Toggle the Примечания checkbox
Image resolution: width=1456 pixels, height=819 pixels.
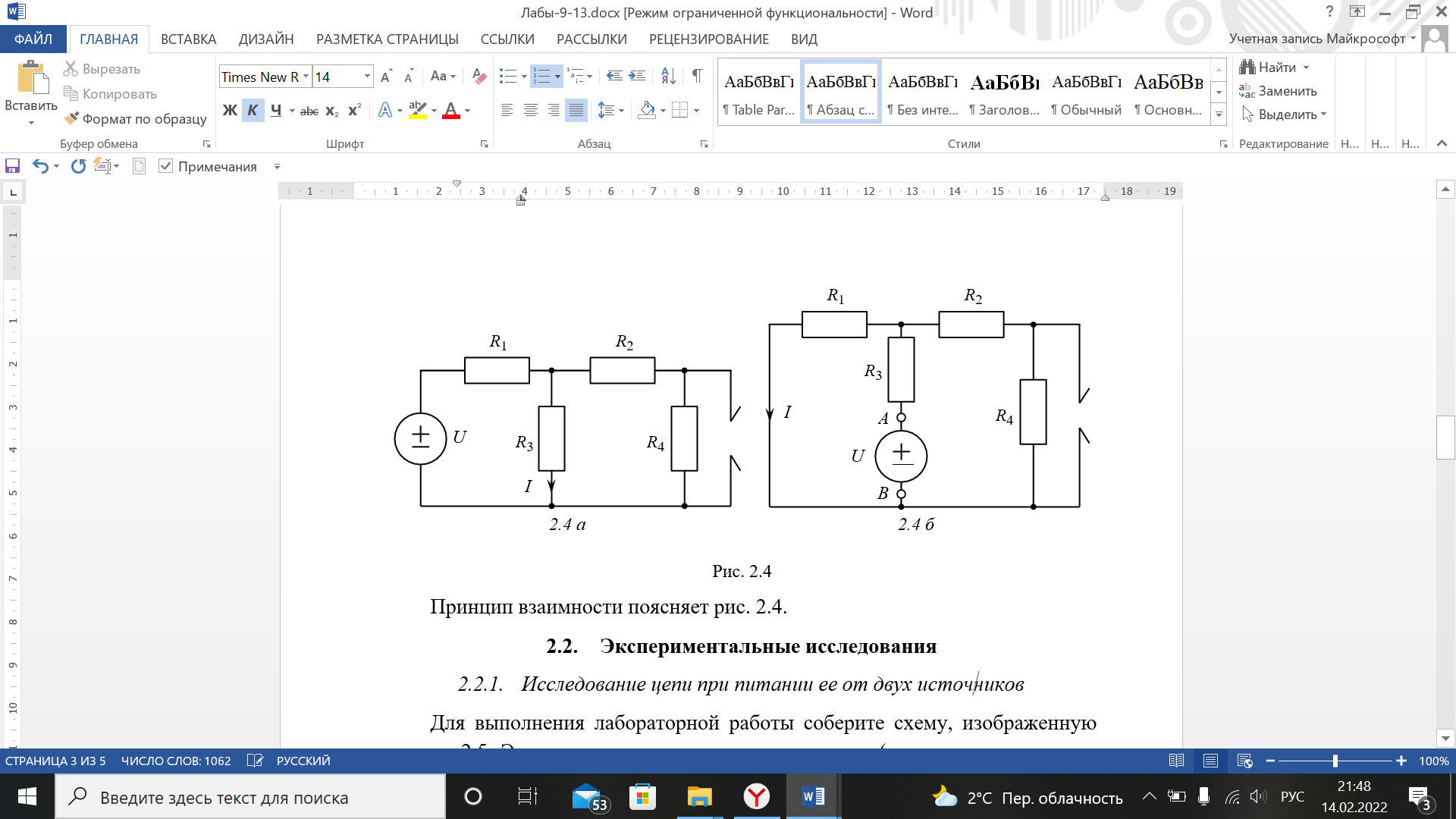[166, 166]
